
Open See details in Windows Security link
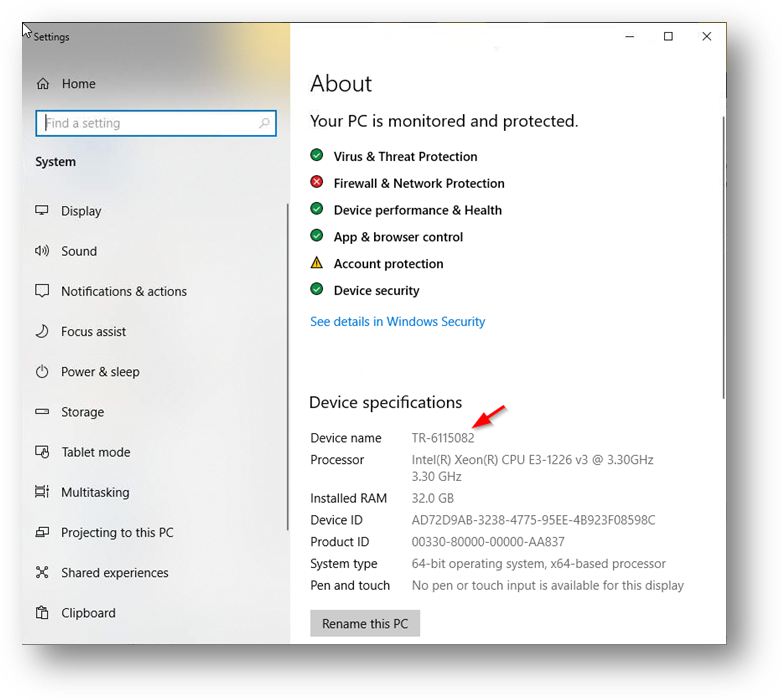[x=397, y=322]
